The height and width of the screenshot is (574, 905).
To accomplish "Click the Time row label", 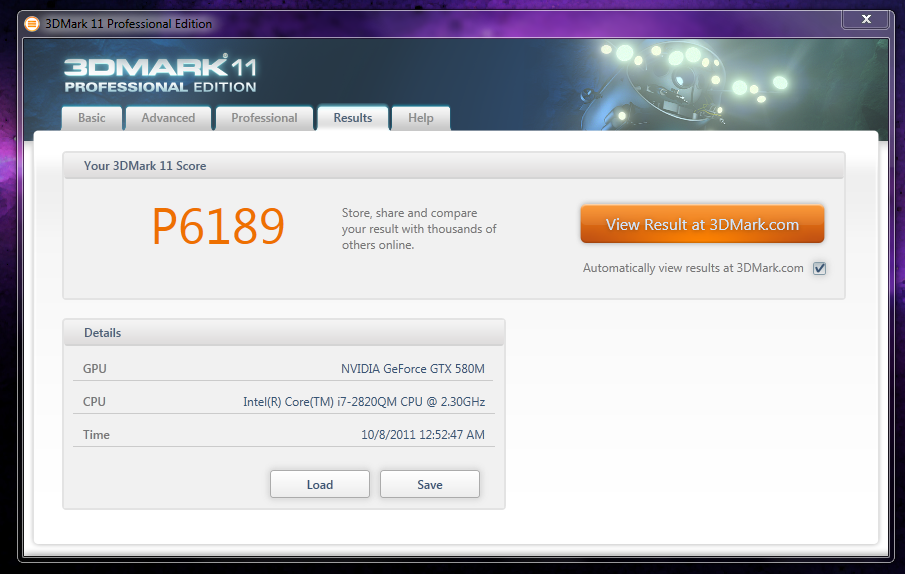I will 96,434.
